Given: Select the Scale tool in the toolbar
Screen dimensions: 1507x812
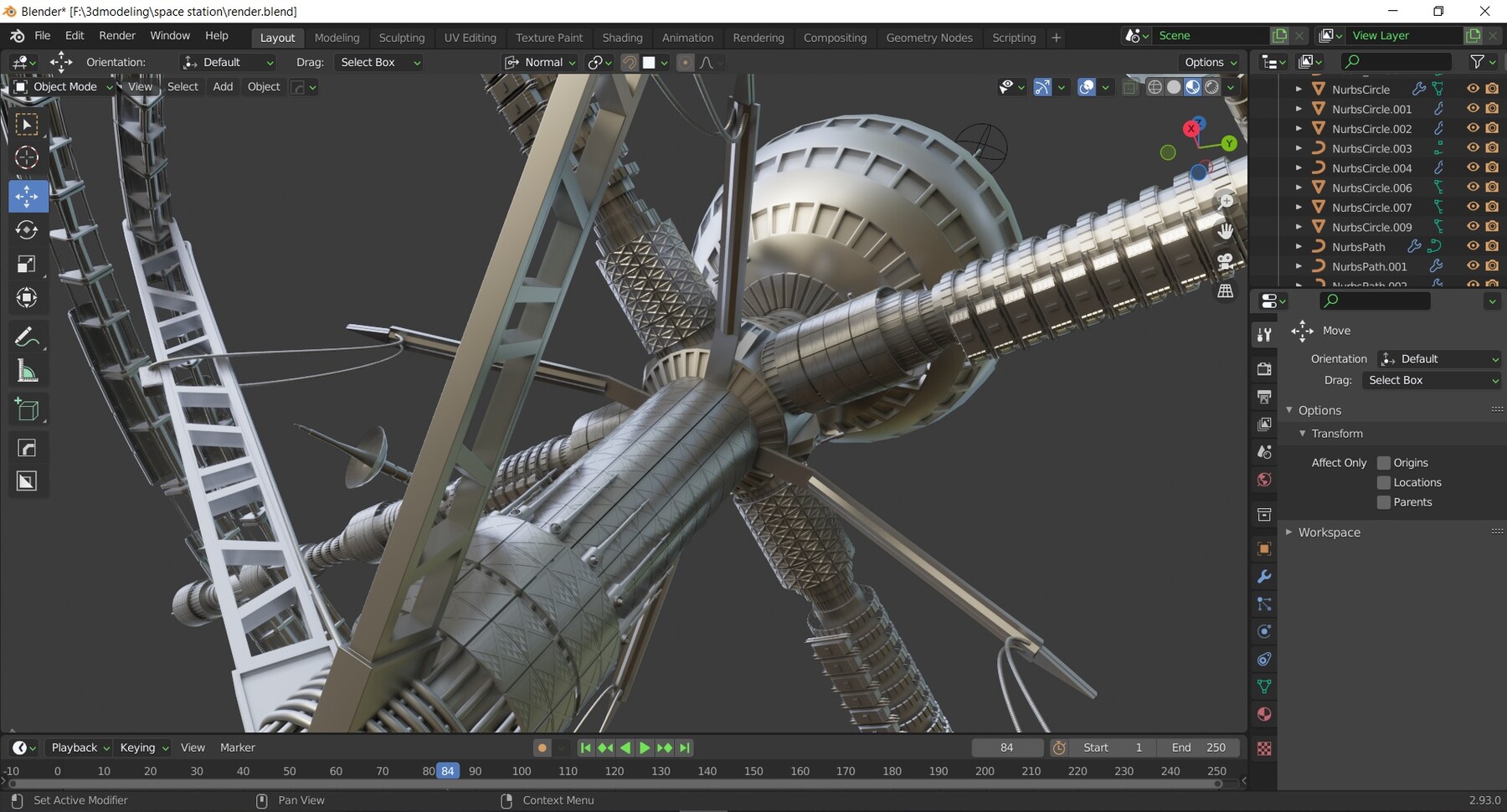Looking at the screenshot, I should [27, 265].
